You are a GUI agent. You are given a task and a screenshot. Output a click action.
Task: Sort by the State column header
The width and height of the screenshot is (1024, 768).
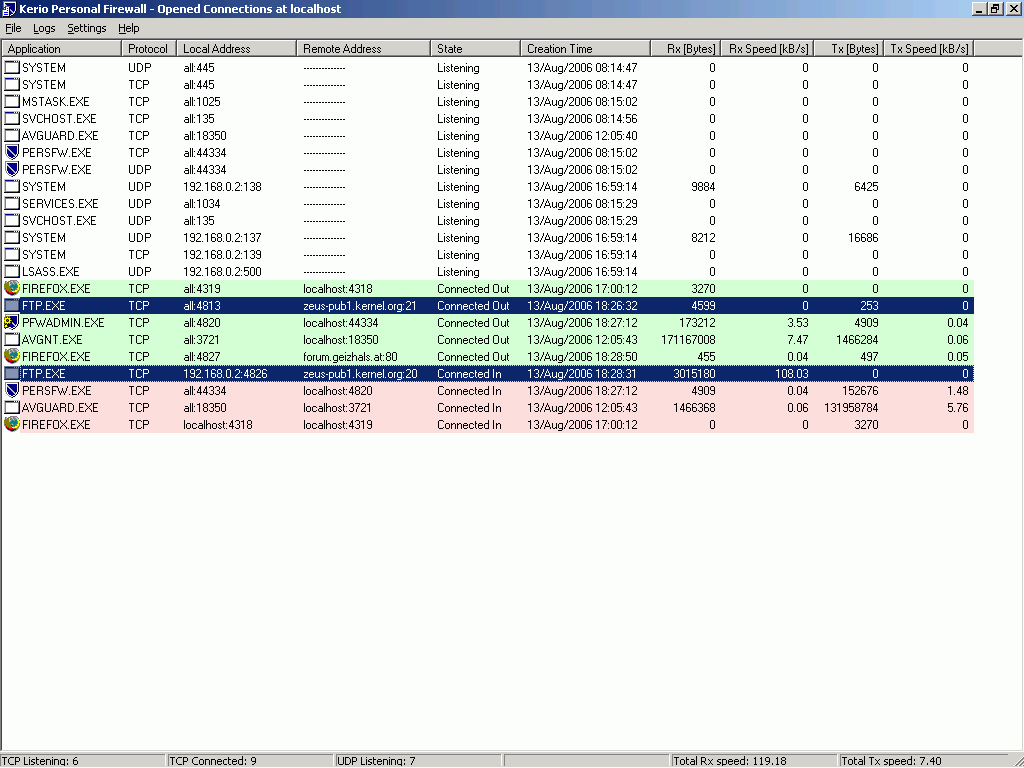tap(475, 48)
